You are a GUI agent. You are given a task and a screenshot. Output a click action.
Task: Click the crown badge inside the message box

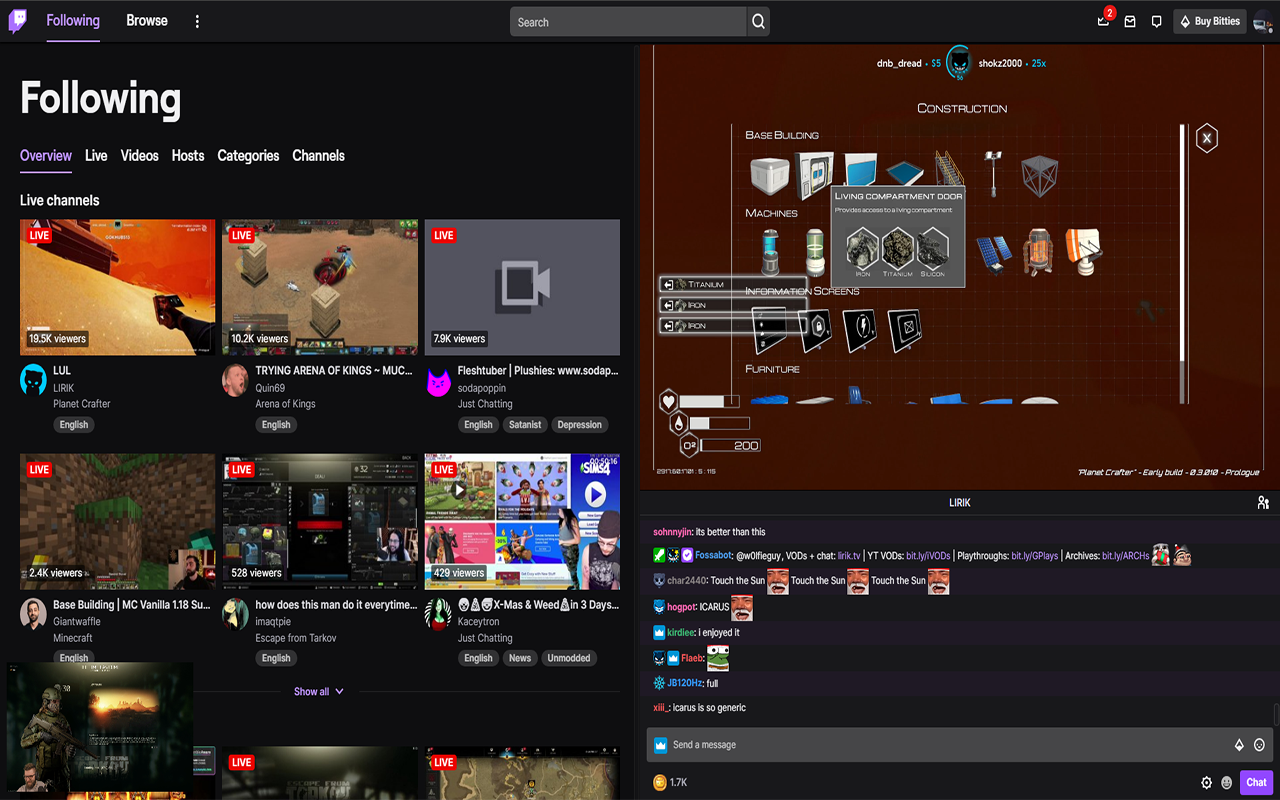coord(660,745)
